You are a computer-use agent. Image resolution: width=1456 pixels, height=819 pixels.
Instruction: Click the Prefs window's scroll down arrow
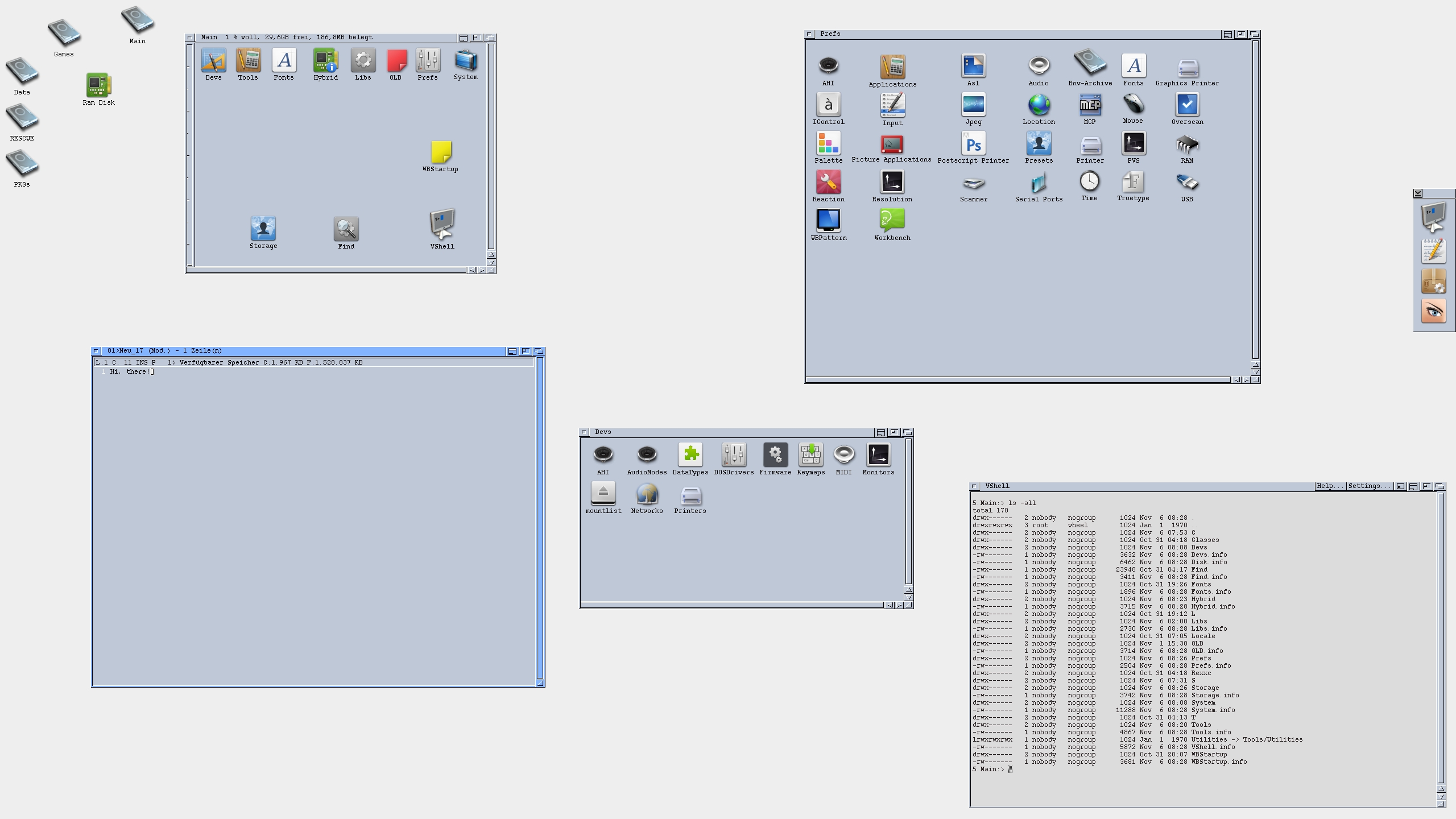pyautogui.click(x=1256, y=372)
